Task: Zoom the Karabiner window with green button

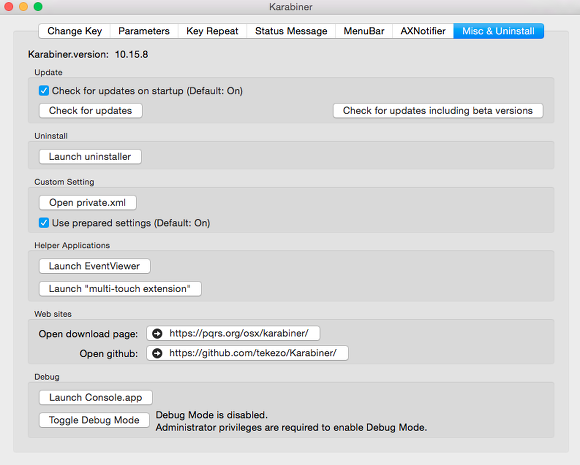Action: pos(38,7)
